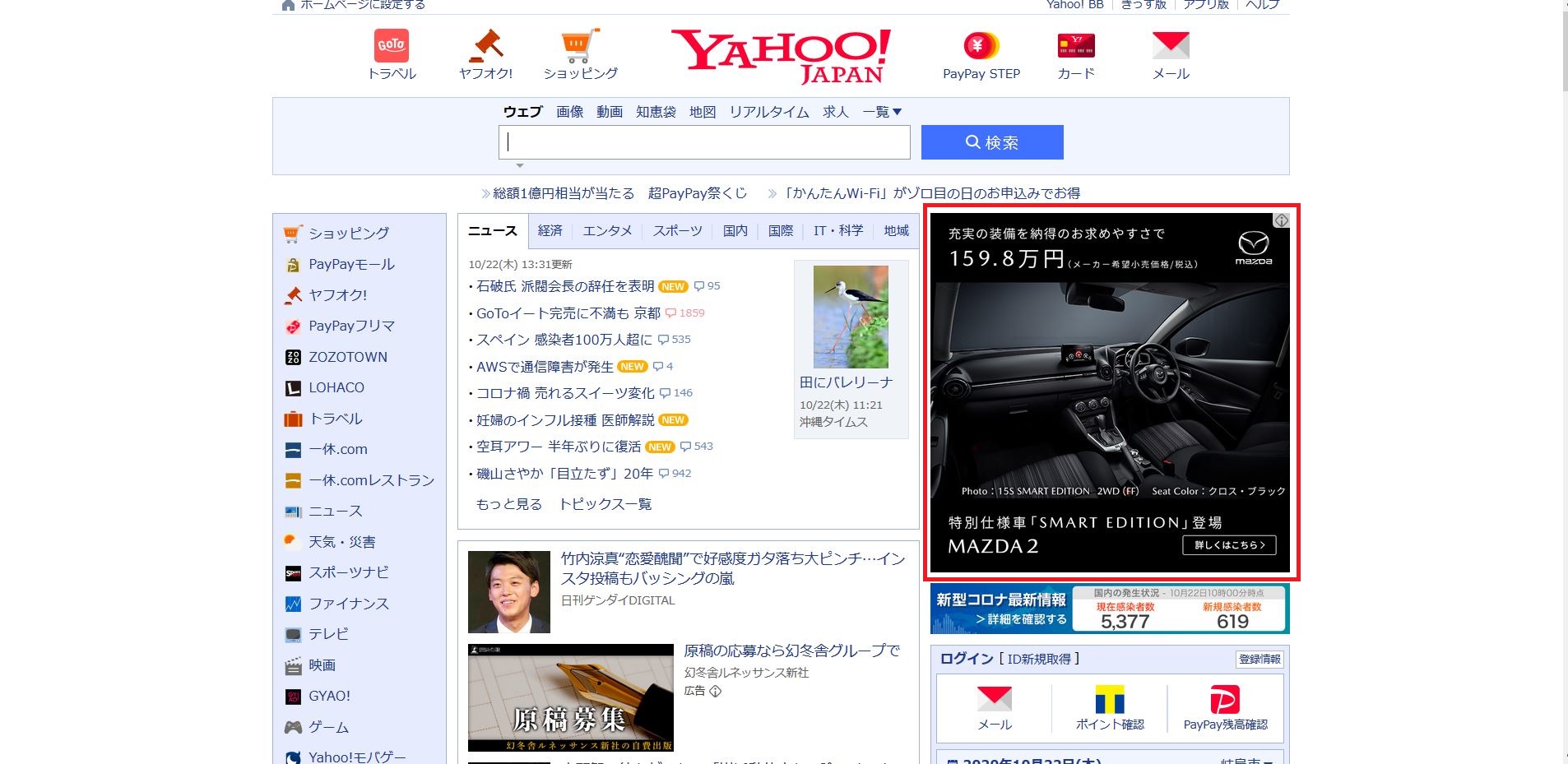Select the GoTo トラベル icon at the top
The width and height of the screenshot is (1568, 764).
(x=392, y=45)
